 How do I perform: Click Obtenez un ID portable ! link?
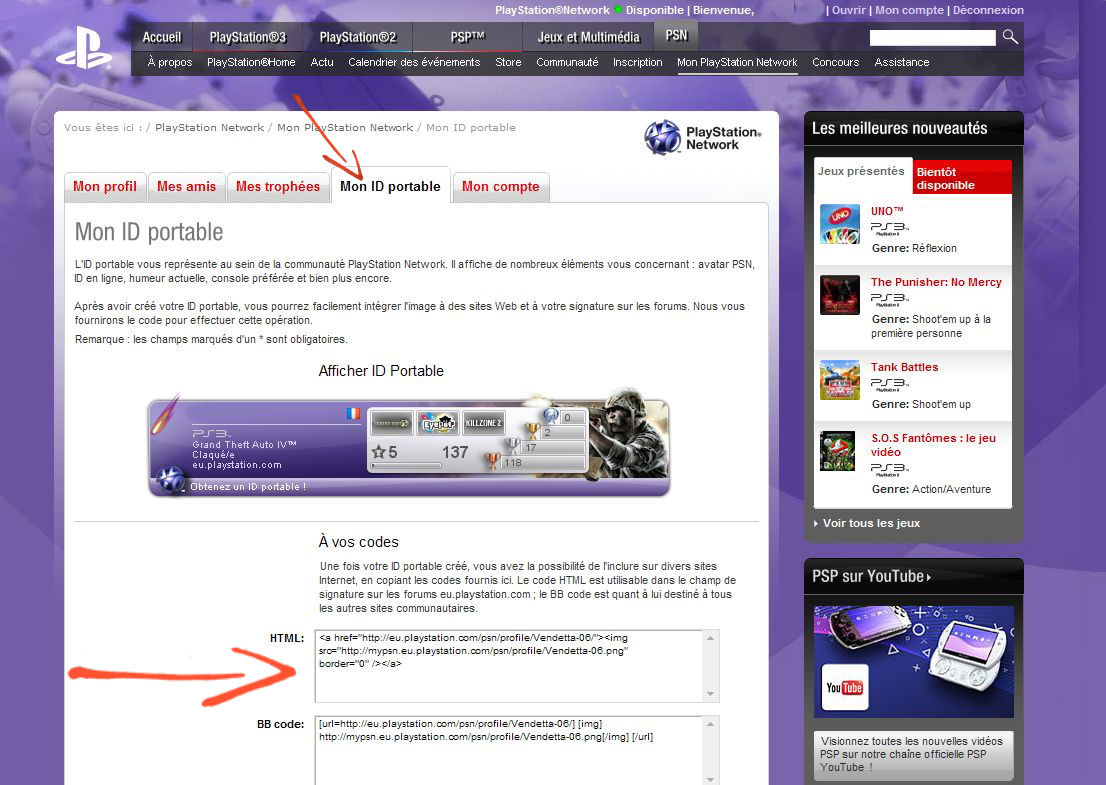(x=248, y=487)
